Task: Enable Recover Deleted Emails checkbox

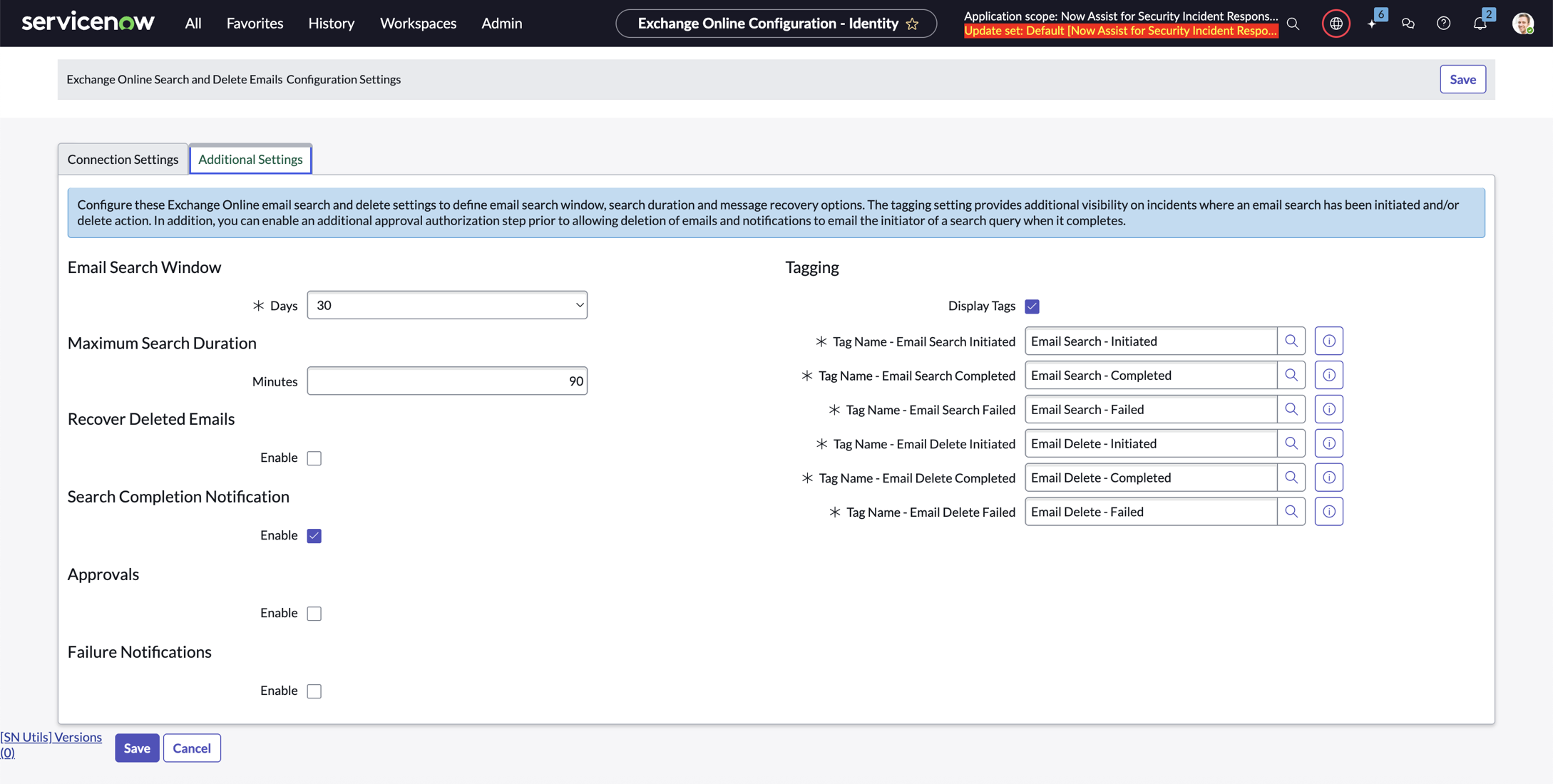Action: tap(314, 458)
